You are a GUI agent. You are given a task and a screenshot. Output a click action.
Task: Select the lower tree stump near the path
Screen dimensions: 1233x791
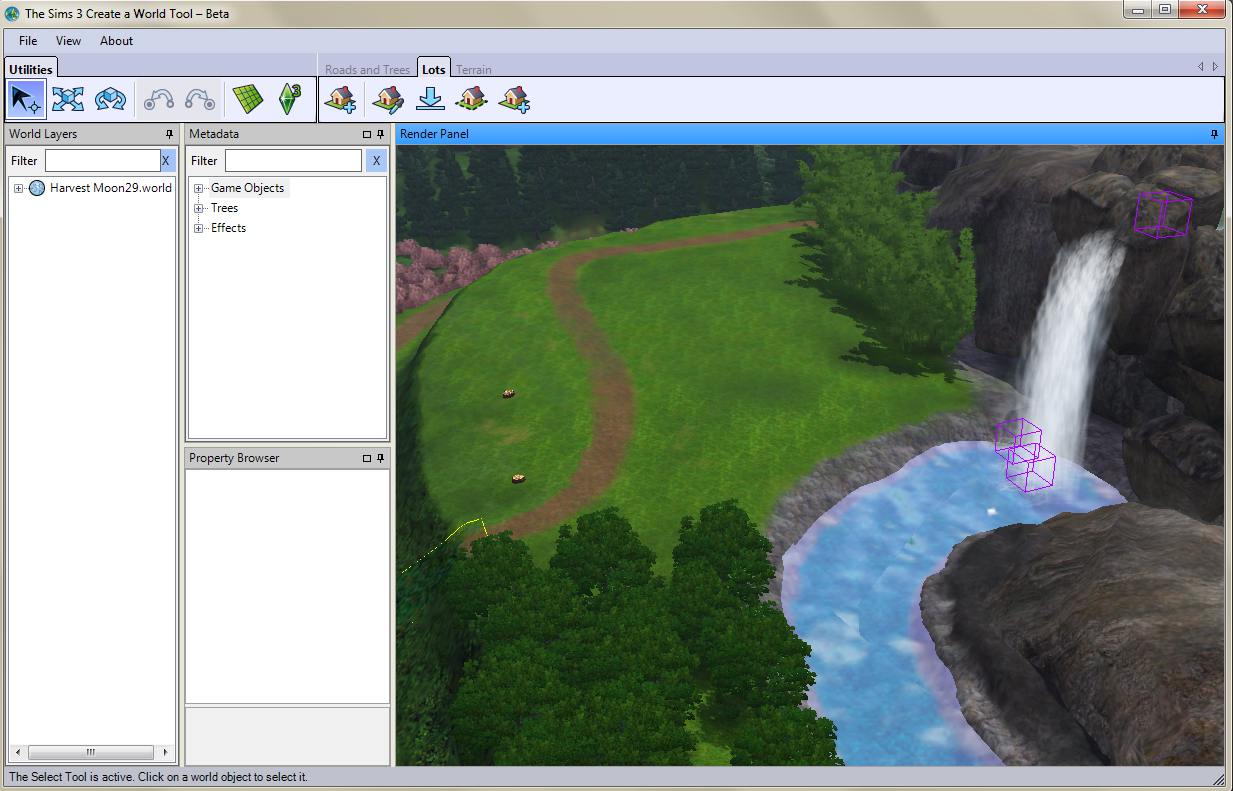coord(518,479)
